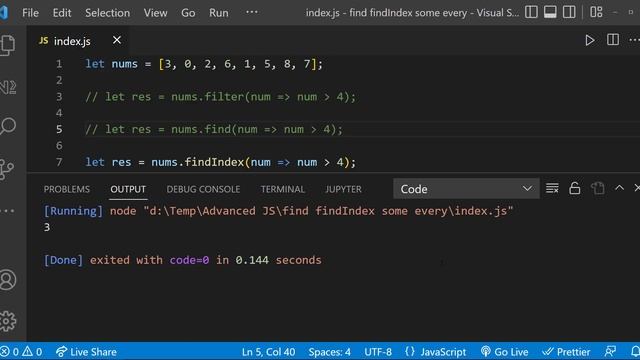This screenshot has width=640, height=360.
Task: Open output log in editor icon
Action: pos(598,188)
